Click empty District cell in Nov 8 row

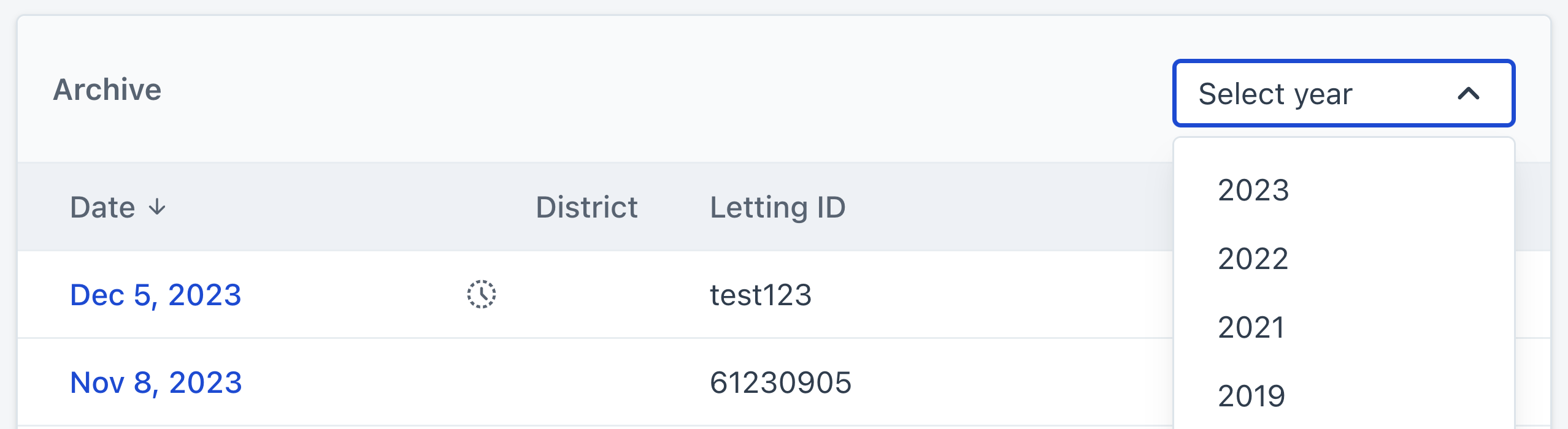(586, 382)
